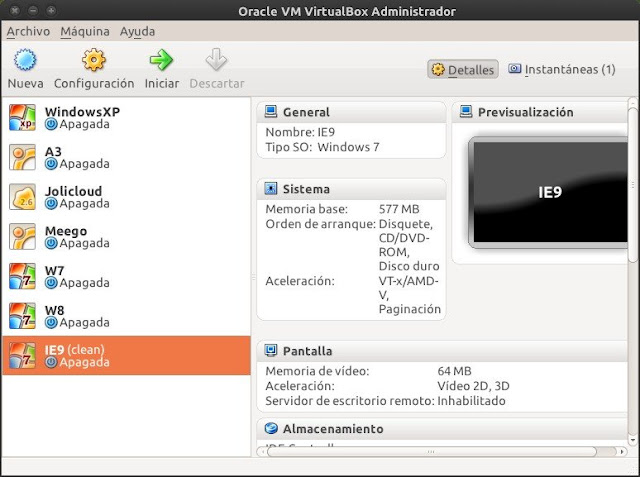Click the Jolicloud Apagada power icon
The image size is (640, 477).
point(51,203)
